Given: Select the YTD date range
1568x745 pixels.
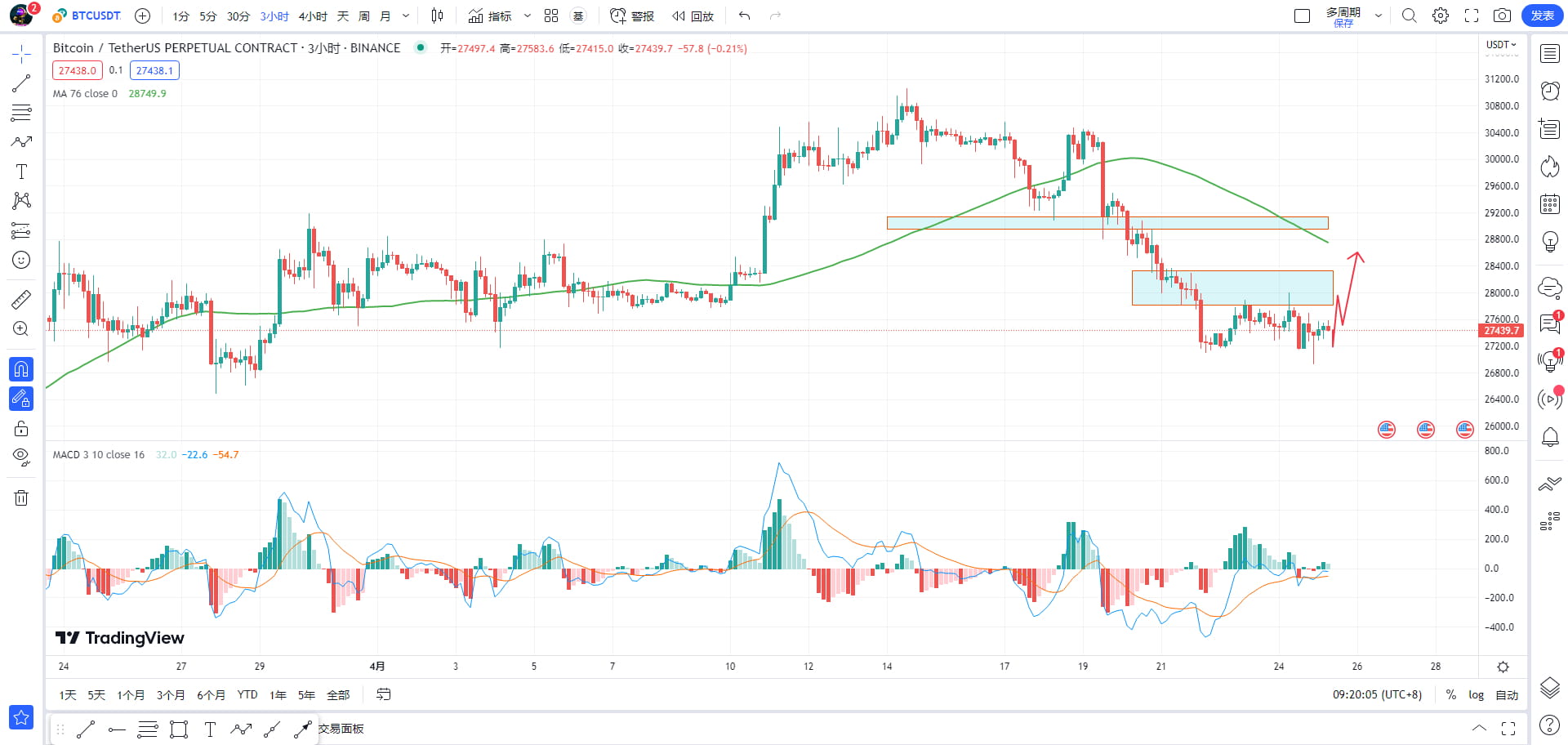Looking at the screenshot, I should 247,695.
